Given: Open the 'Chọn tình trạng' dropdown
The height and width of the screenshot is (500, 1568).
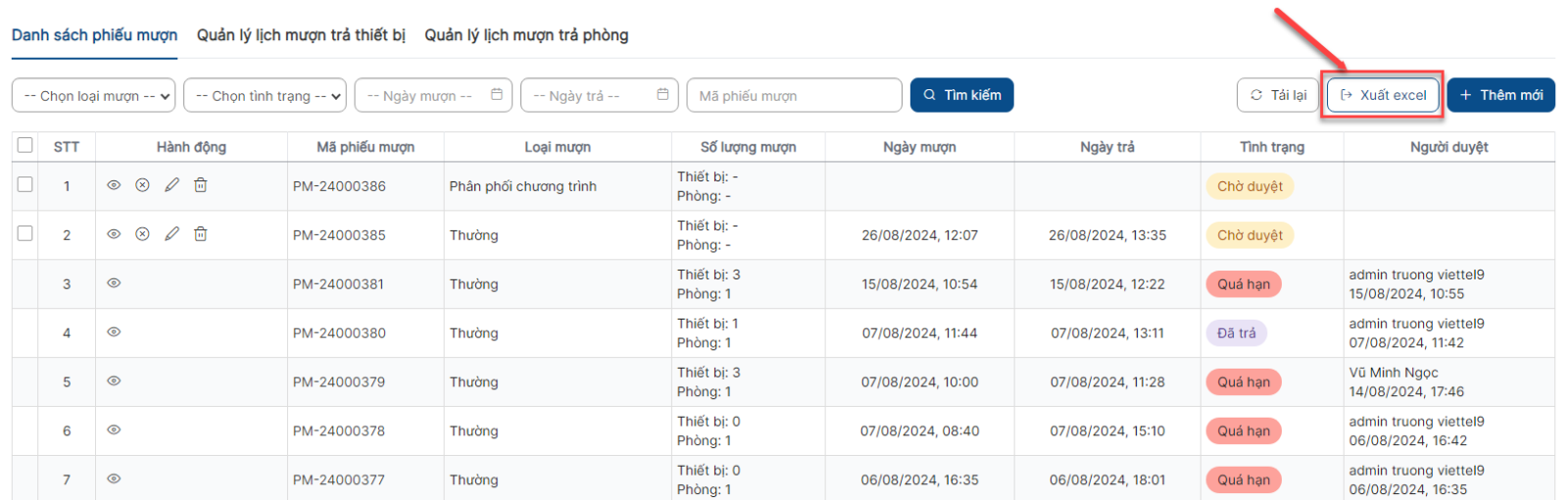Looking at the screenshot, I should [265, 95].
